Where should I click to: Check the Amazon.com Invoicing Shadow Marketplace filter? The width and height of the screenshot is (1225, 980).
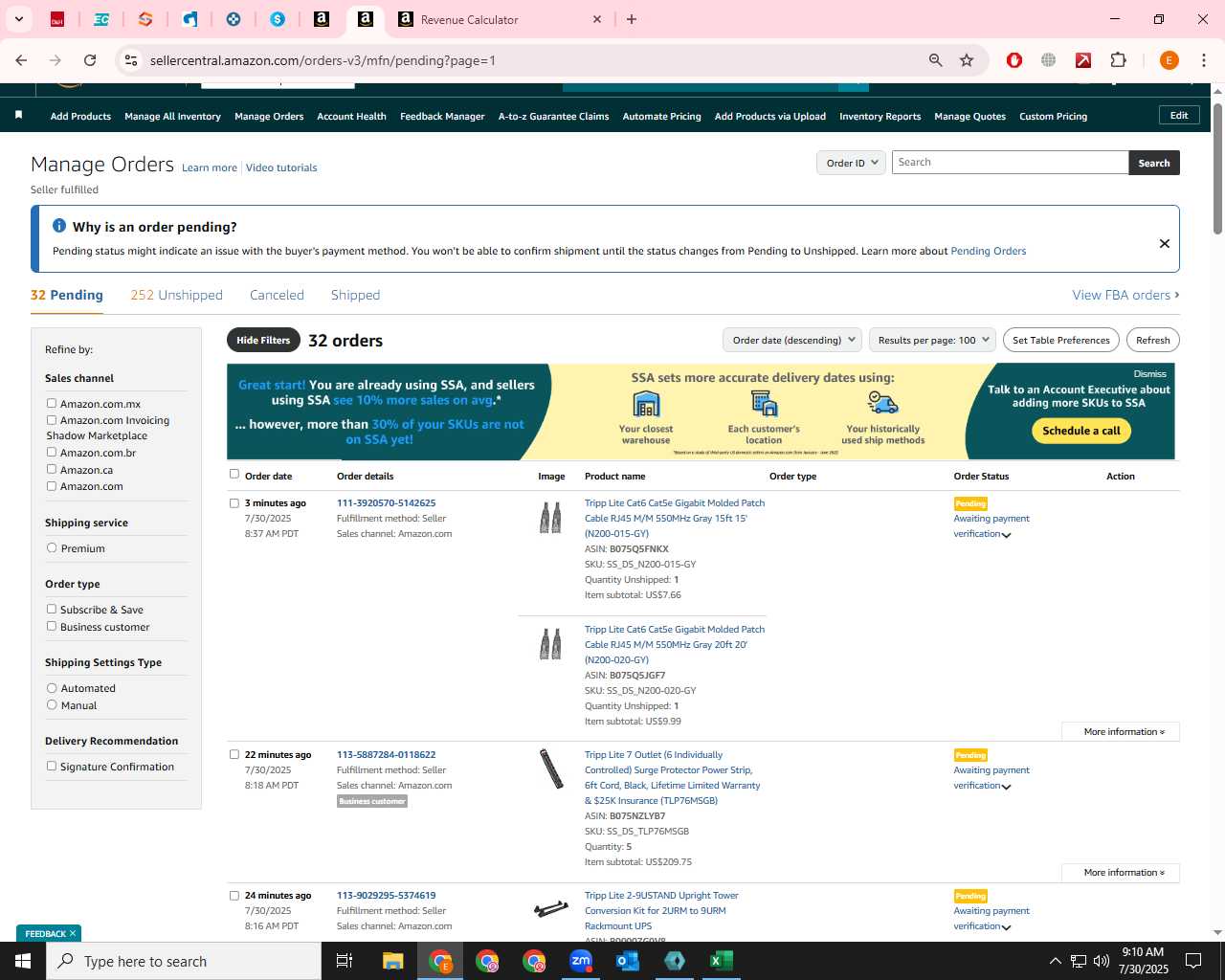pos(52,419)
